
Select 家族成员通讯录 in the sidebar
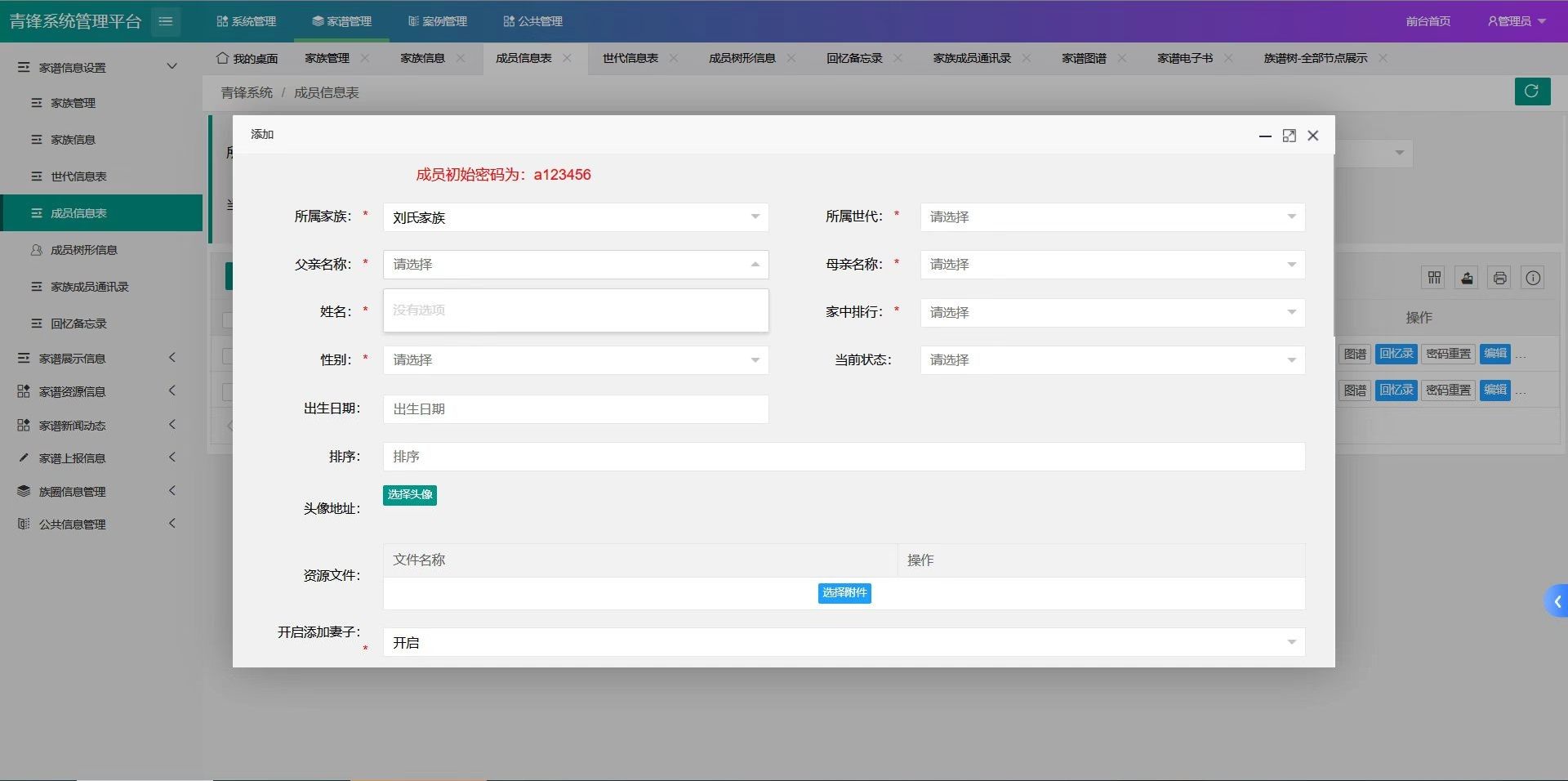point(90,287)
